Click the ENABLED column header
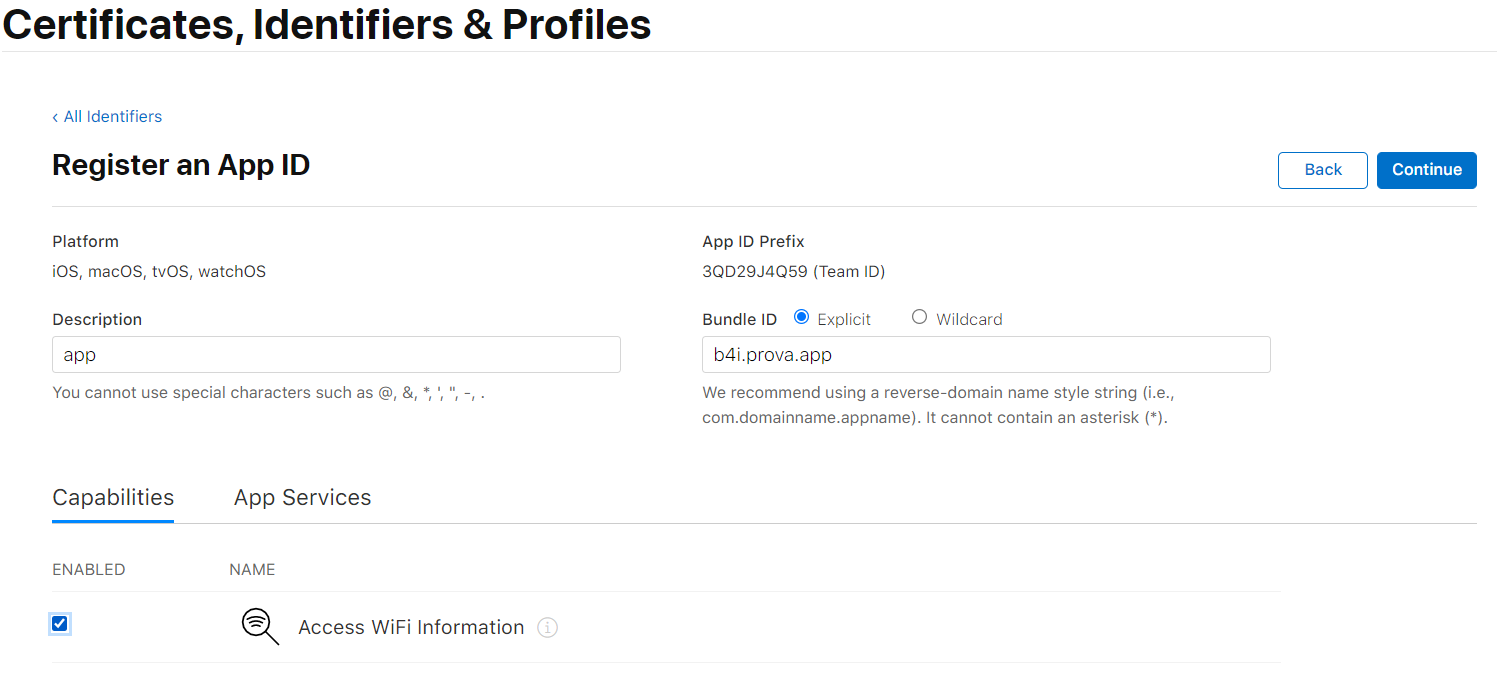The height and width of the screenshot is (677, 1497). pyautogui.click(x=88, y=570)
